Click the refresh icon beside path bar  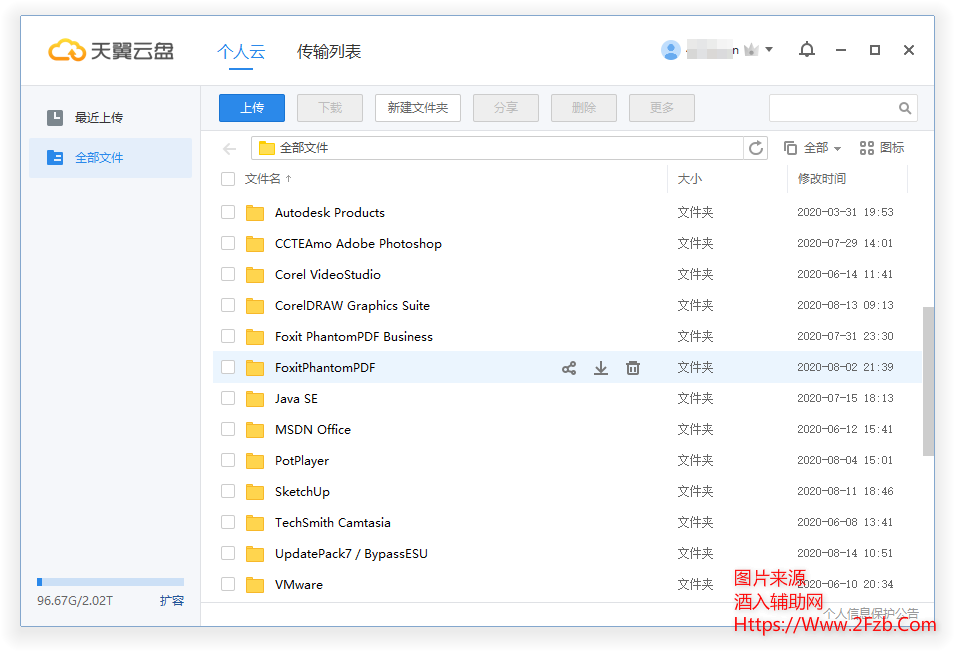pyautogui.click(x=756, y=148)
